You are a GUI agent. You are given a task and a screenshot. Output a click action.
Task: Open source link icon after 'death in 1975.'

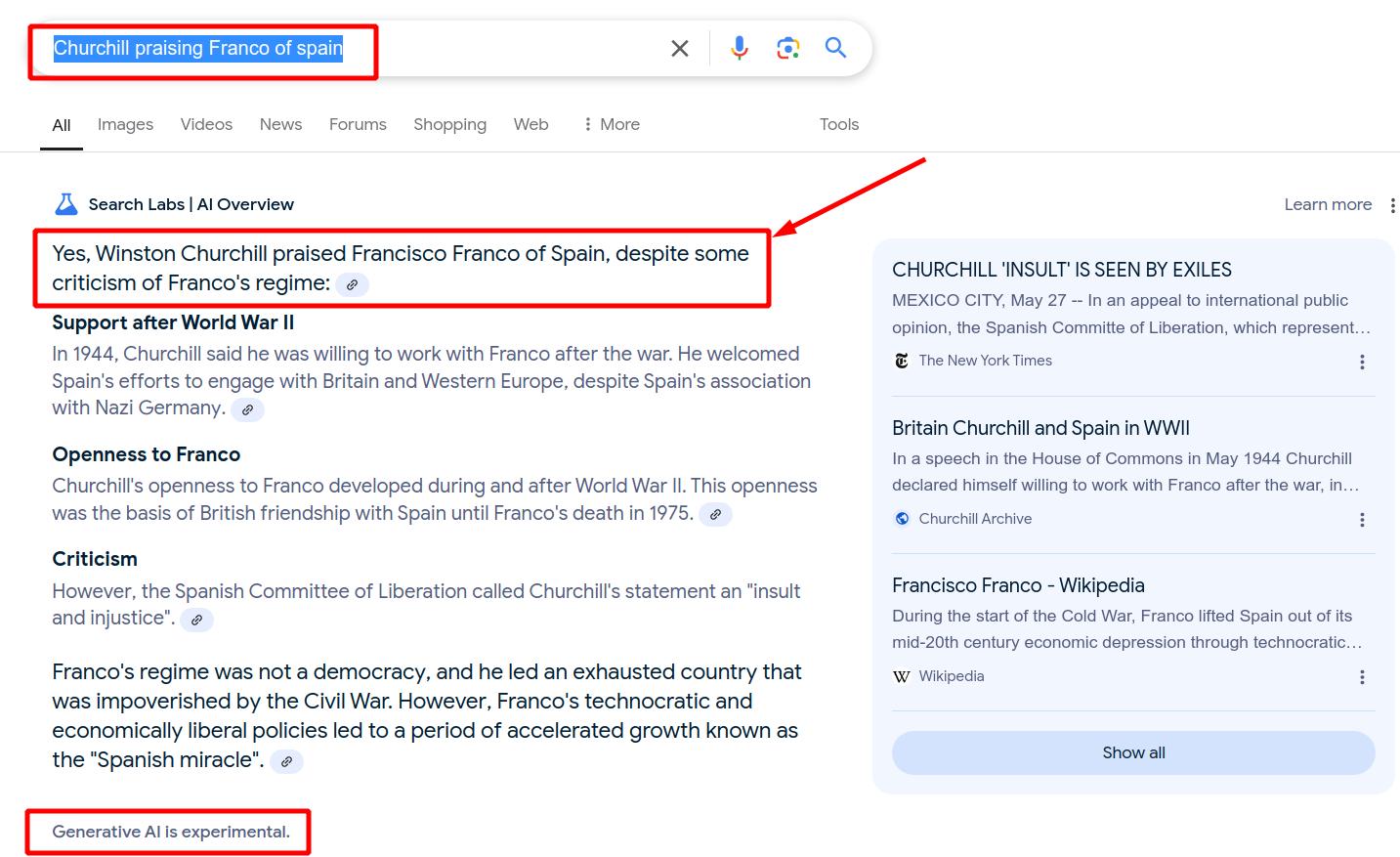tap(715, 515)
